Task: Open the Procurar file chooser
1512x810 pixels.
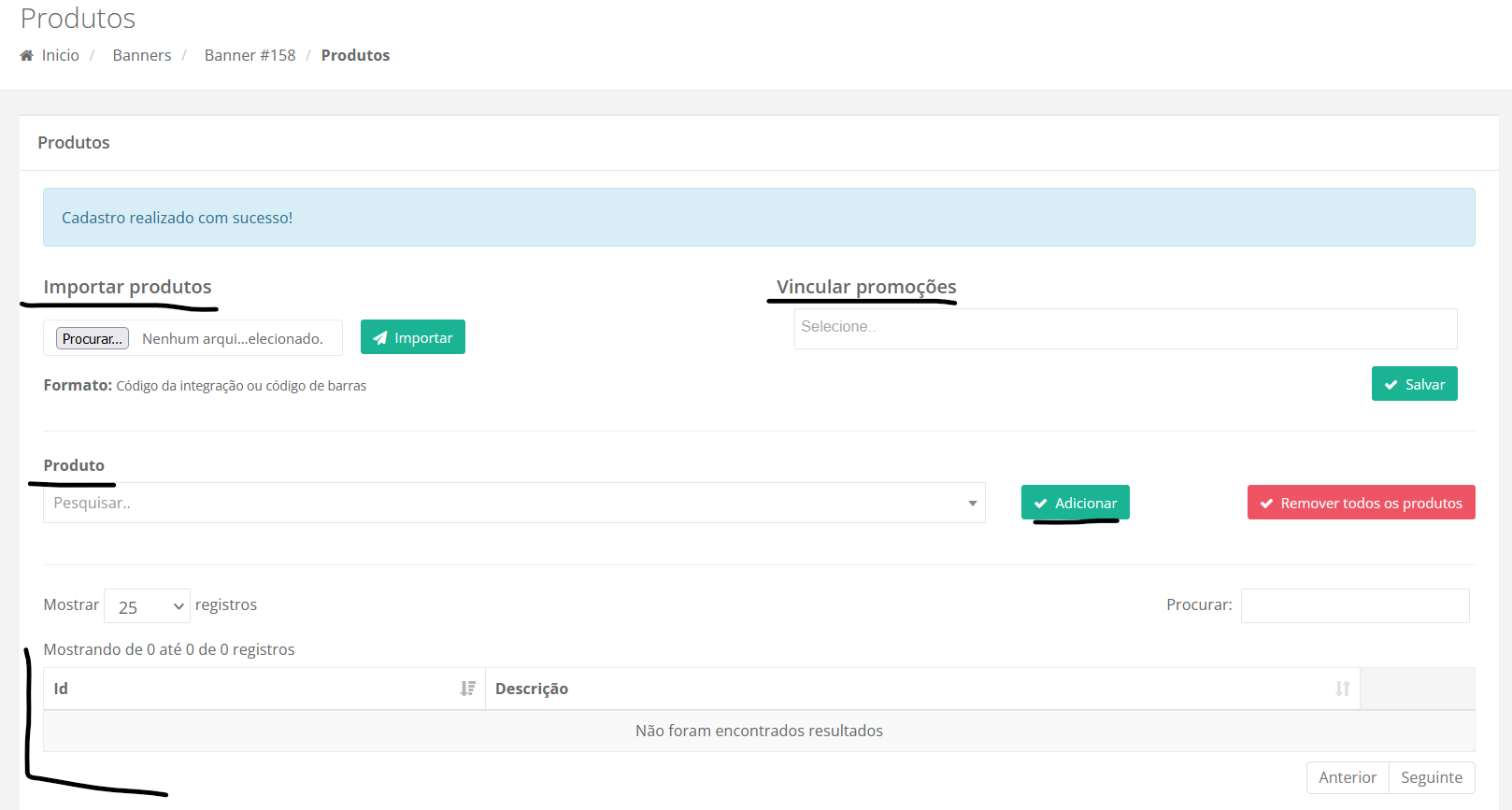Action: tap(93, 338)
